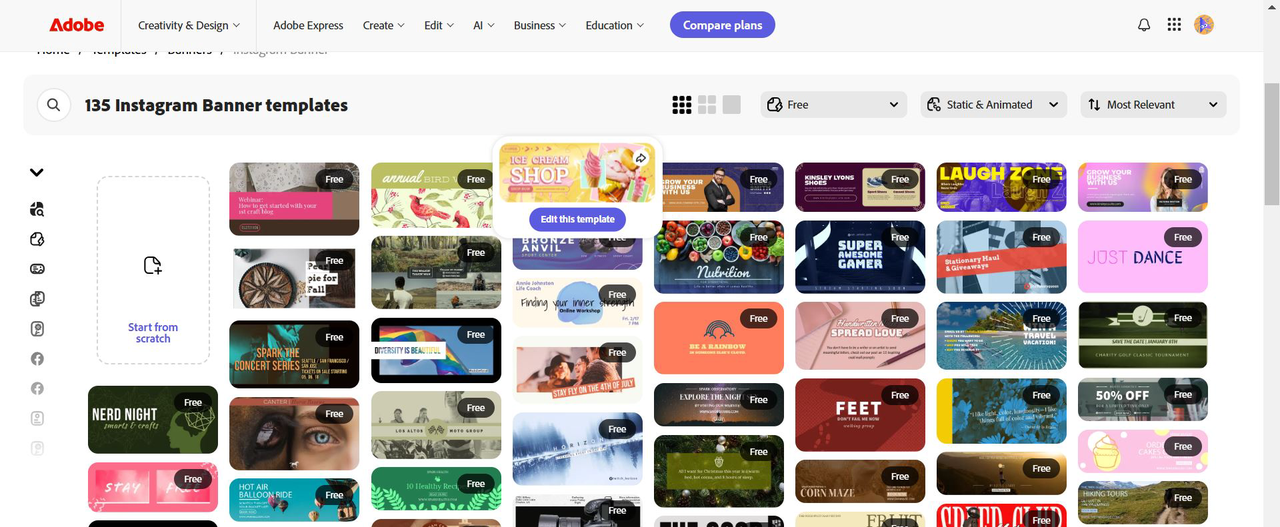Click the Static & Animated filter icon
The height and width of the screenshot is (527, 1280).
(x=934, y=105)
